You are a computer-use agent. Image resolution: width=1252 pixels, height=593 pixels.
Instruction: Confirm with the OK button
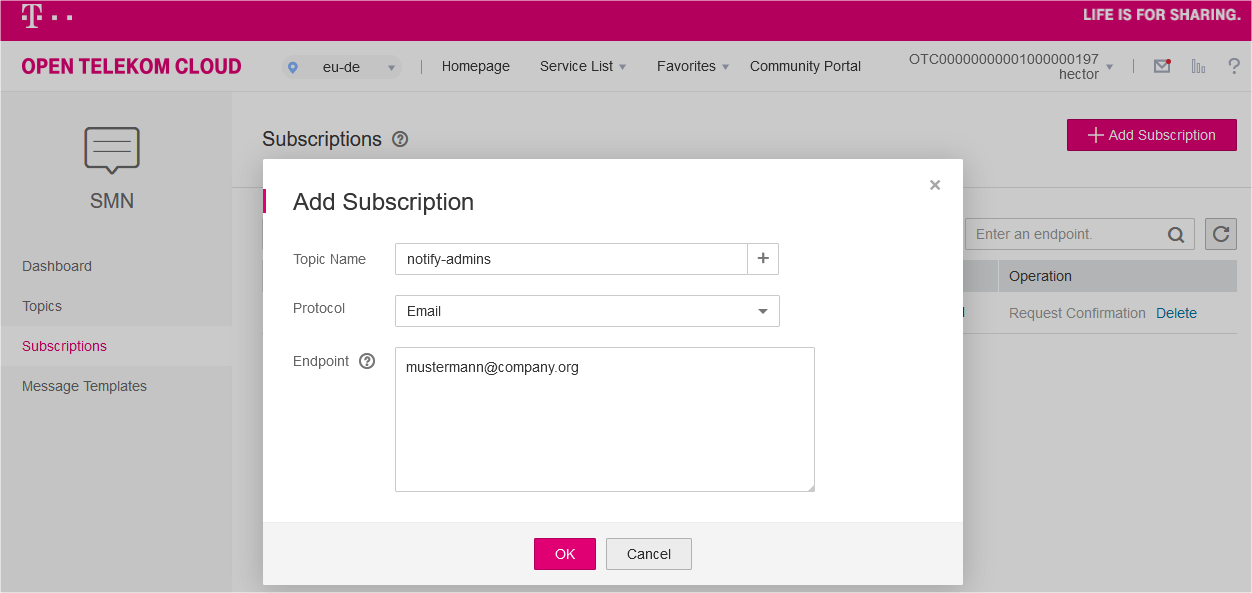pos(564,553)
